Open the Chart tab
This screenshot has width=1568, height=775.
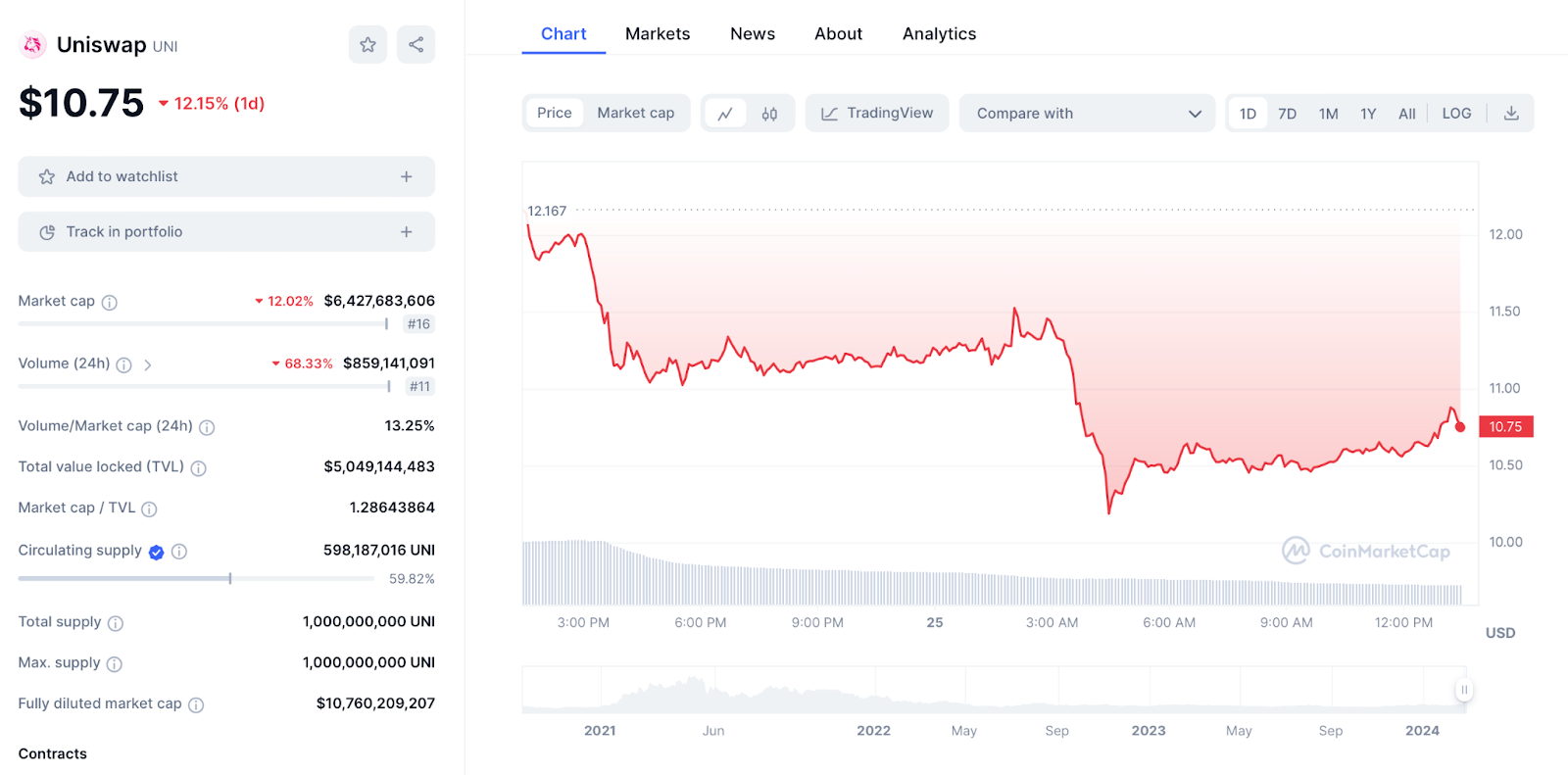click(563, 33)
